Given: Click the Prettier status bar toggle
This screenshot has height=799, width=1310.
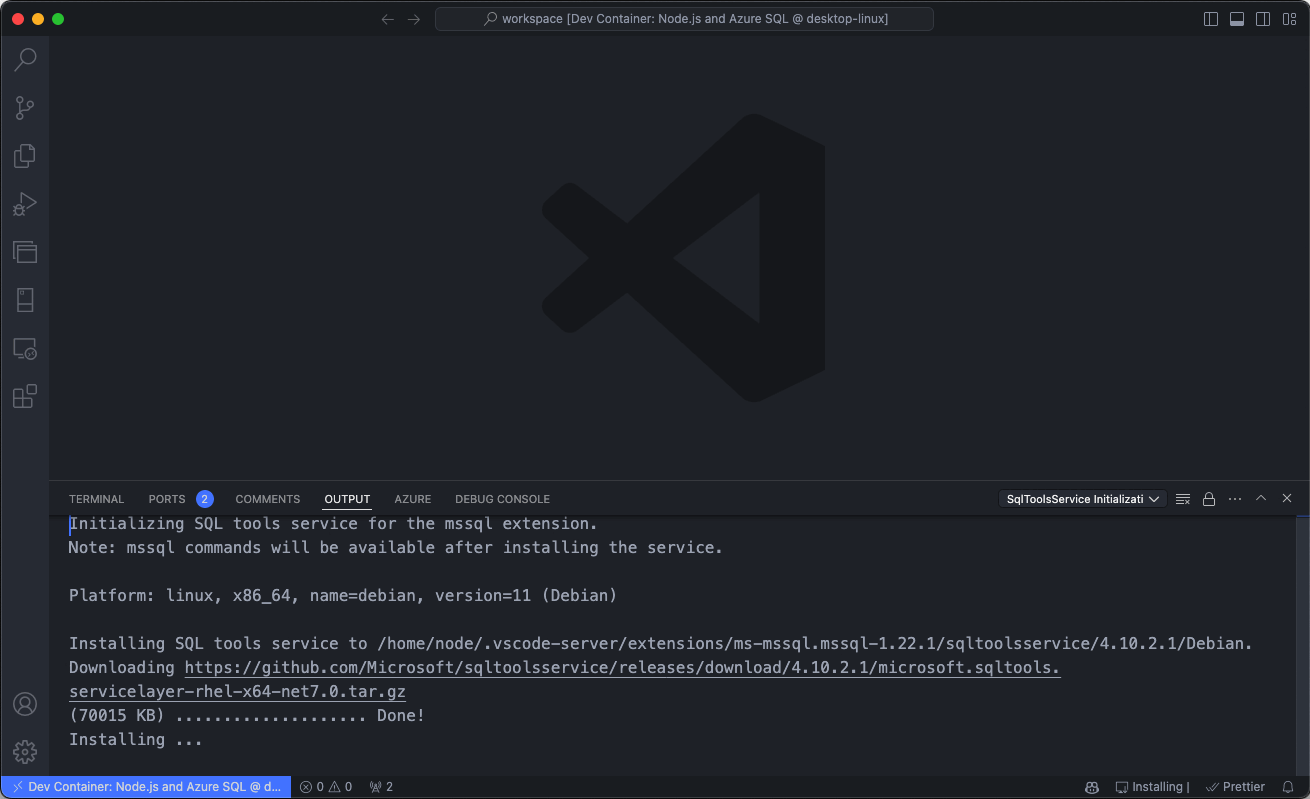Looking at the screenshot, I should click(x=1235, y=786).
